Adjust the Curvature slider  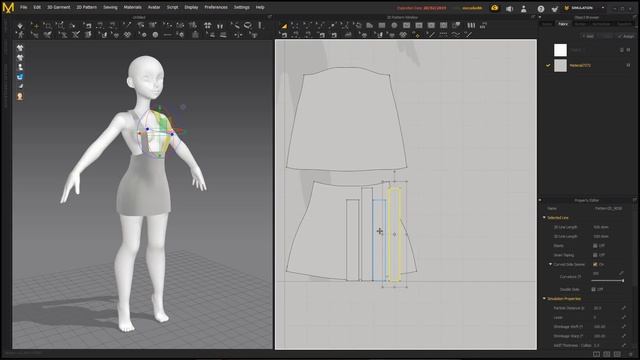pos(607,280)
